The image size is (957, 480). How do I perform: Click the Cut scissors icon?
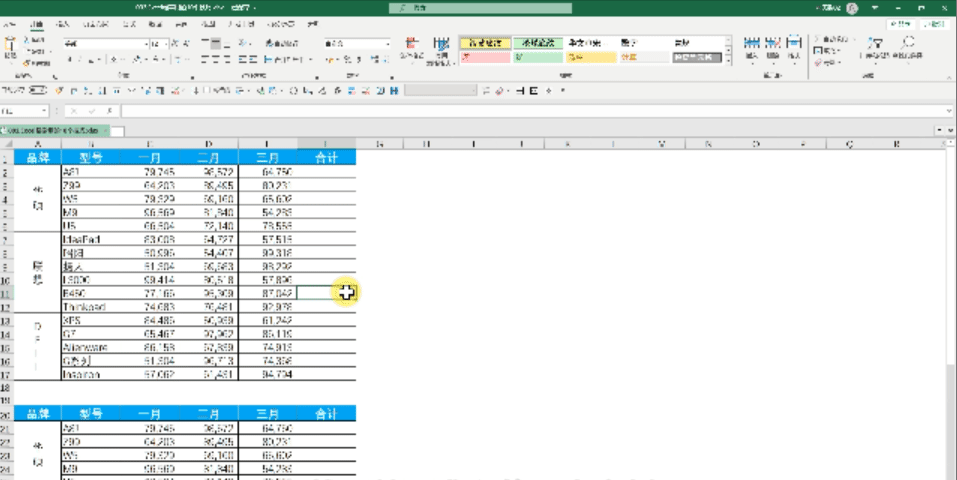coord(26,40)
